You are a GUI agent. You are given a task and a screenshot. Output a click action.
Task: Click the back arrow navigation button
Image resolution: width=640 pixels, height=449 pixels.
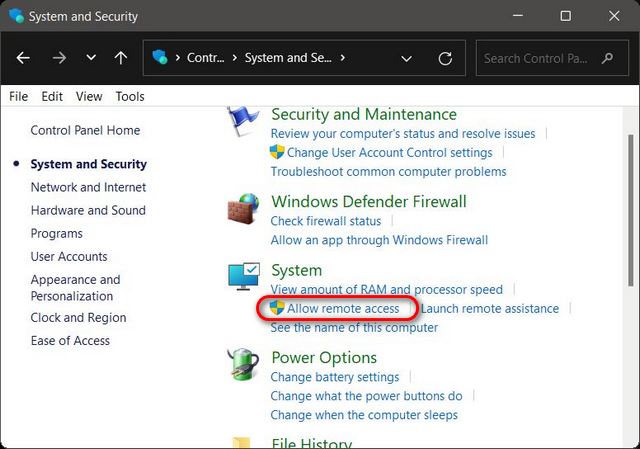[23, 58]
